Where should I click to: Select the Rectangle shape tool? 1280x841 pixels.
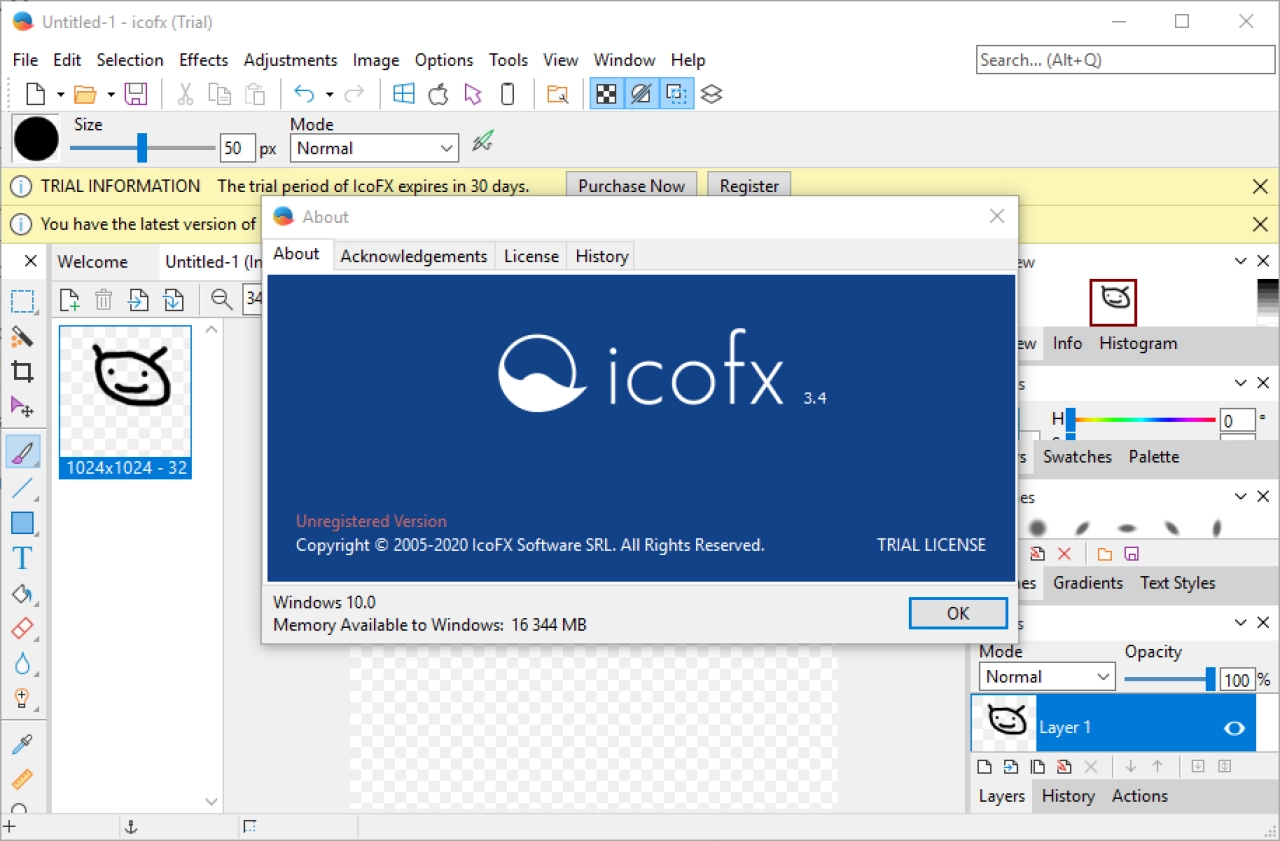tap(22, 523)
